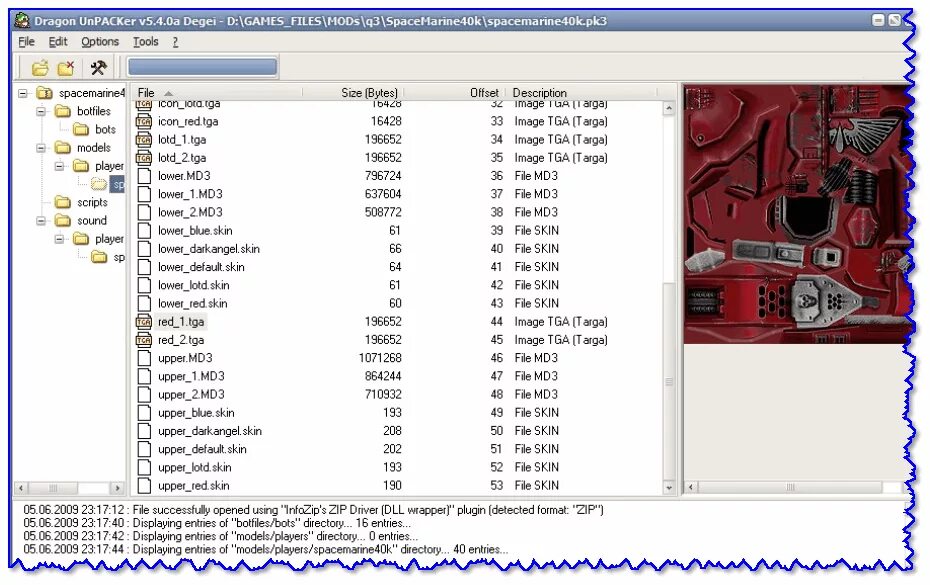The image size is (930, 585).
Task: Select the file upper_default.skin
Action: (202, 449)
